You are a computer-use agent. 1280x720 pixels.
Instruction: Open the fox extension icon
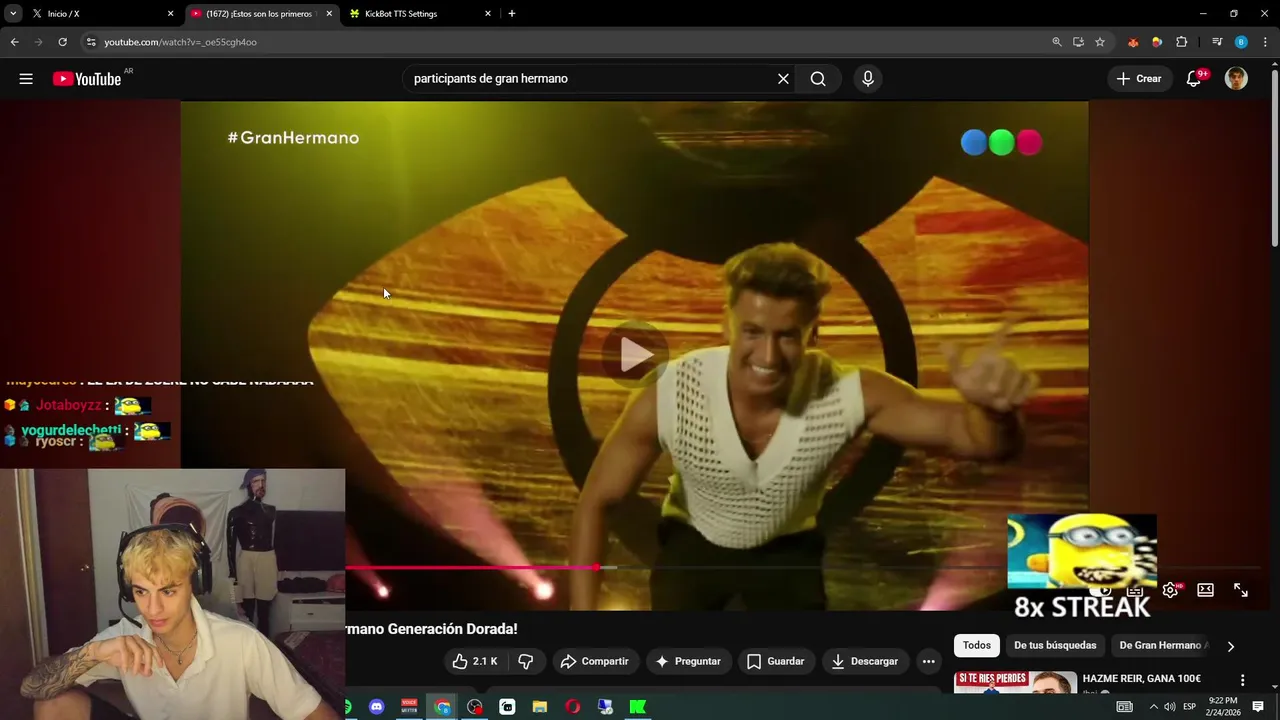[x=1133, y=42]
